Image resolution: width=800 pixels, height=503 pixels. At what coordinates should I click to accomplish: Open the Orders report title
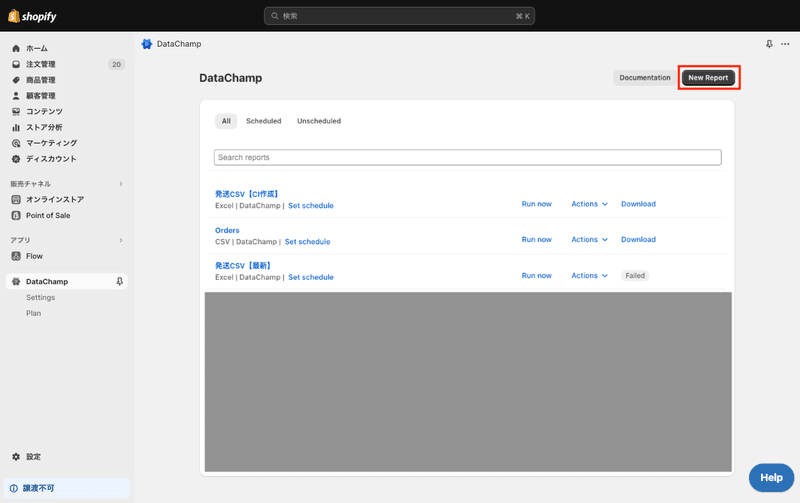coord(227,230)
